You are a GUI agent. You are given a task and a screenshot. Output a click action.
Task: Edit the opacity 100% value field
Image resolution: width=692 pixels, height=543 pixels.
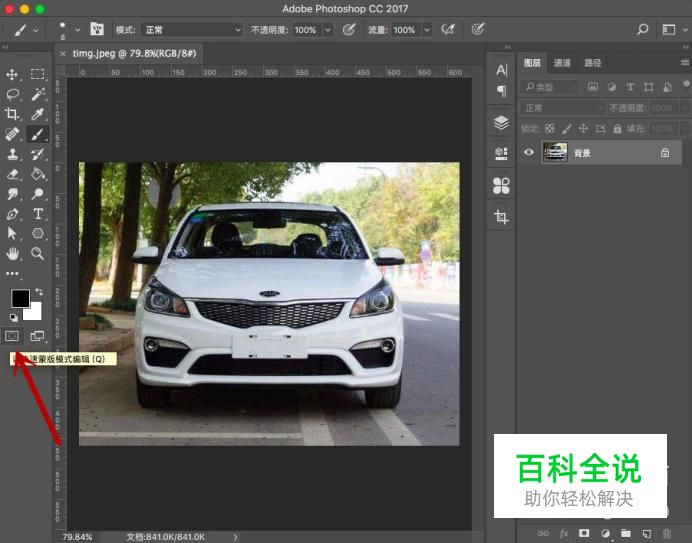click(306, 30)
